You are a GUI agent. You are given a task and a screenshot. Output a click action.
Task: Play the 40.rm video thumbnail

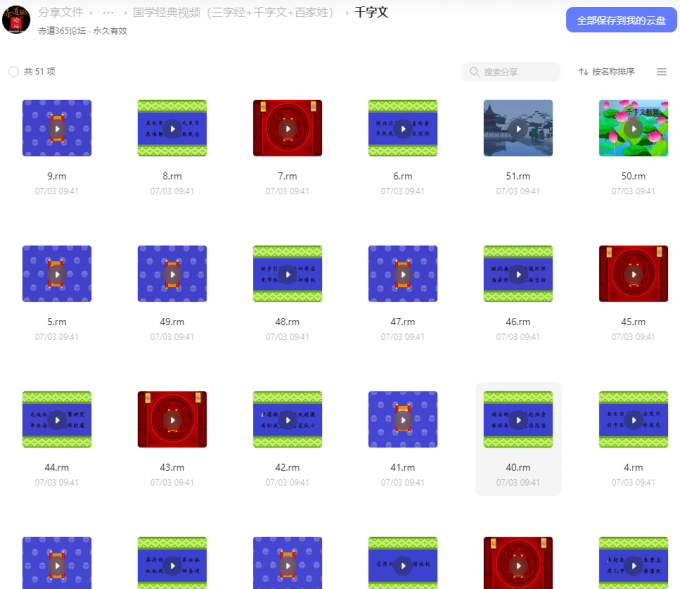(x=518, y=420)
